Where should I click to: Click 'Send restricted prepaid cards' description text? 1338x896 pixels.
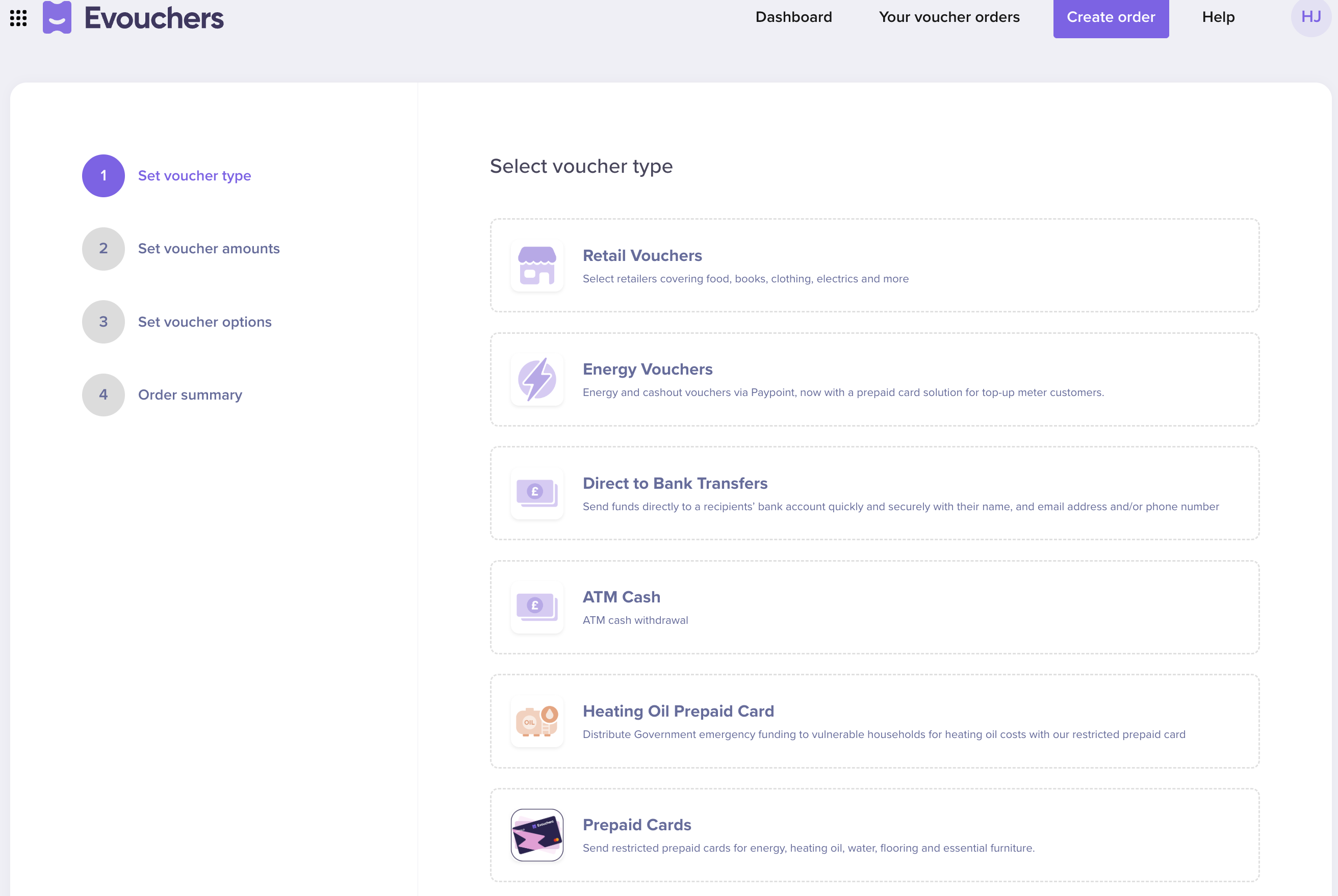click(808, 848)
